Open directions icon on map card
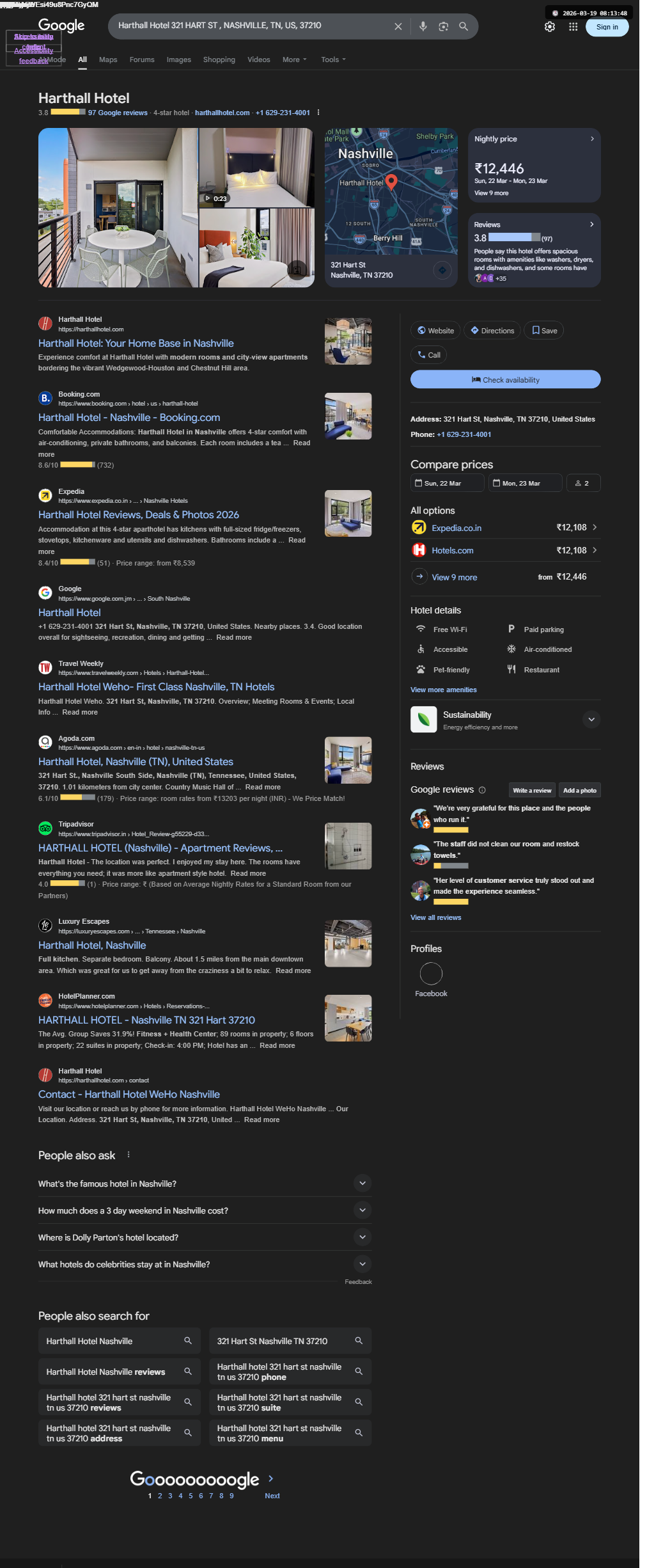 pyautogui.click(x=442, y=270)
